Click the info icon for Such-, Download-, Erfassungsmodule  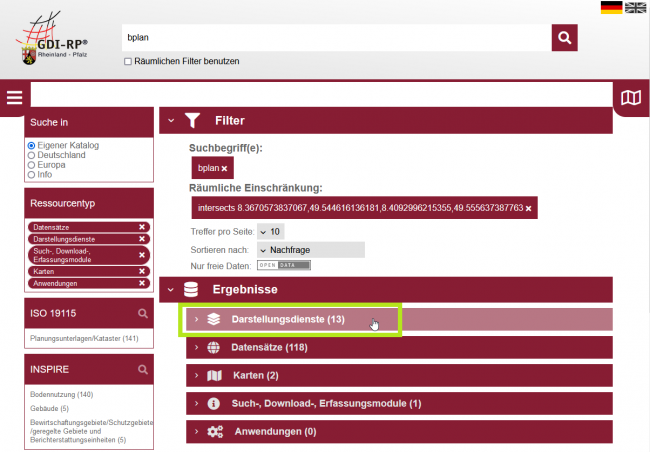point(213,403)
